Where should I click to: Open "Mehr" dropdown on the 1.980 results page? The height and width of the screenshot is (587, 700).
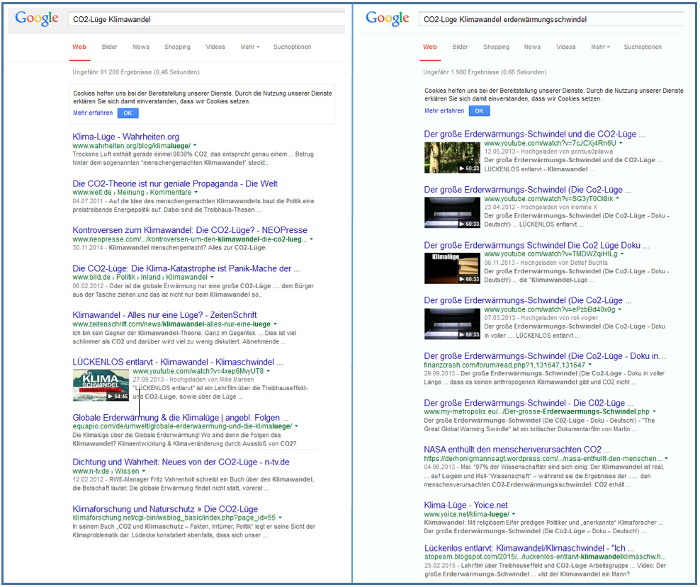(x=600, y=47)
